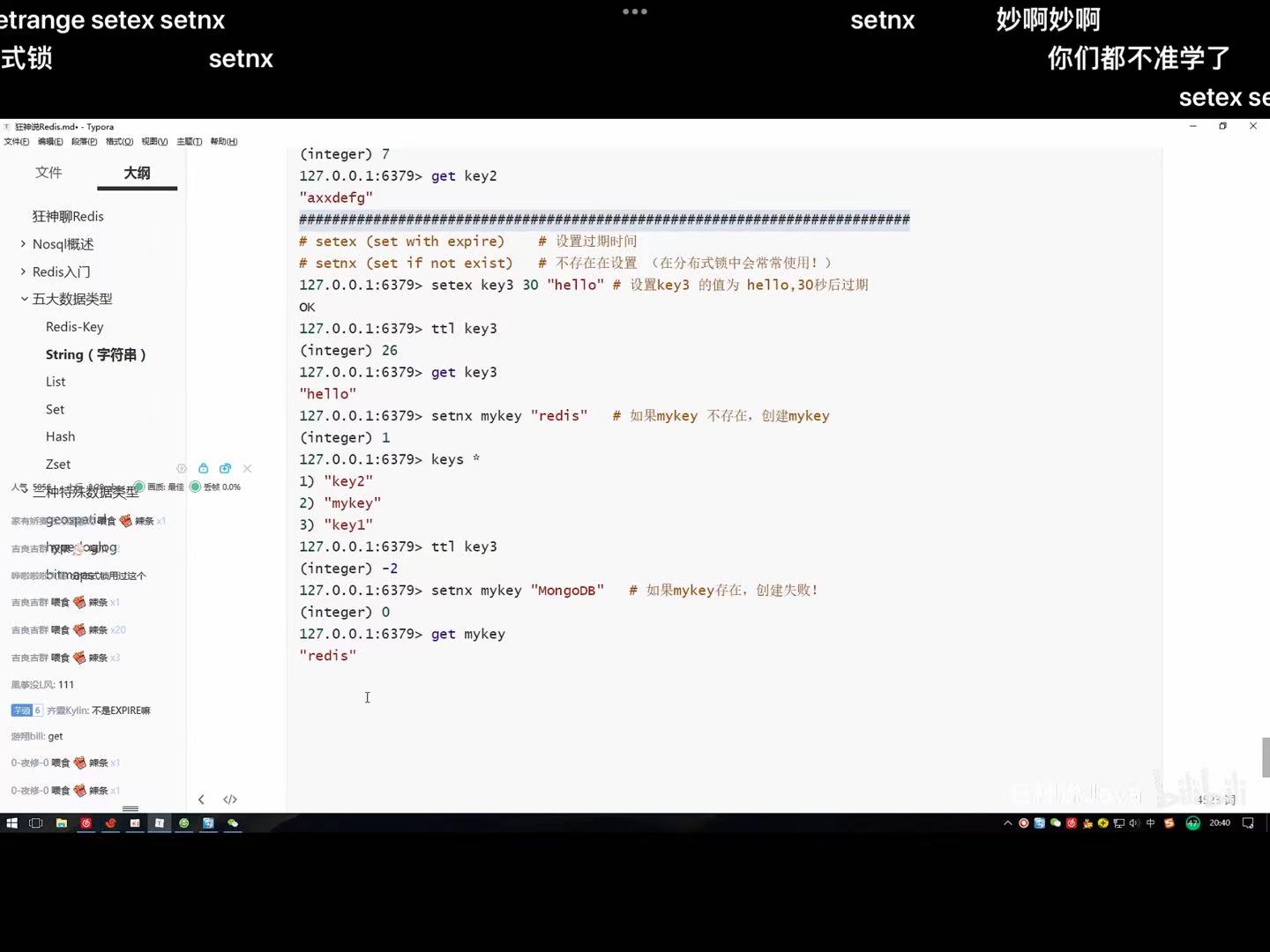1270x952 pixels.
Task: Open the 格式(O) menu
Action: tap(119, 142)
